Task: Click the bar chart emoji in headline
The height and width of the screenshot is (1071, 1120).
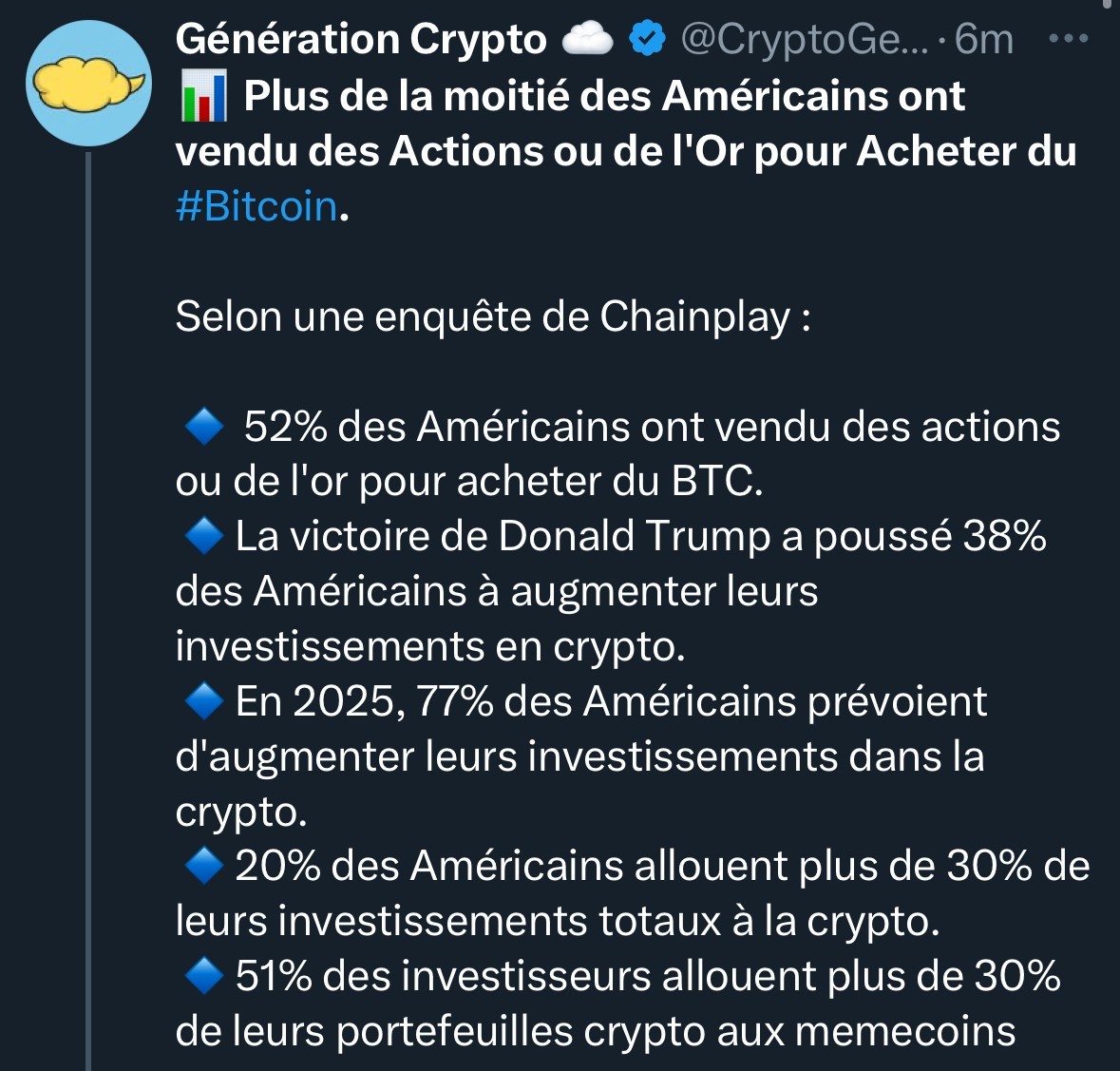Action: 202,97
